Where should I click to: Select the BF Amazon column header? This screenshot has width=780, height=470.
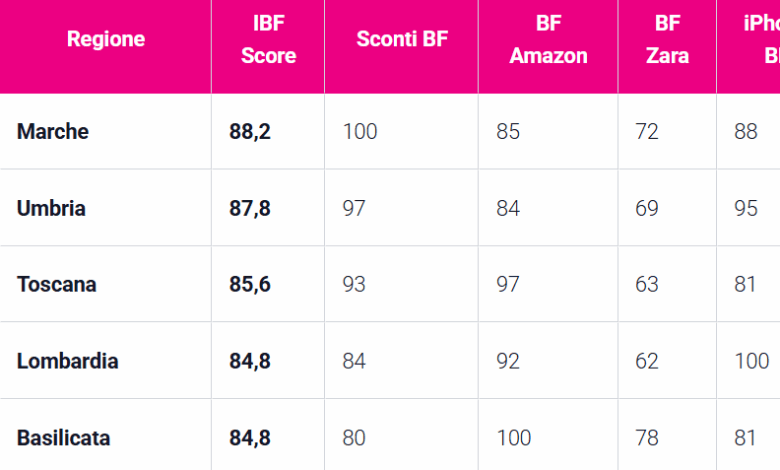[548, 41]
